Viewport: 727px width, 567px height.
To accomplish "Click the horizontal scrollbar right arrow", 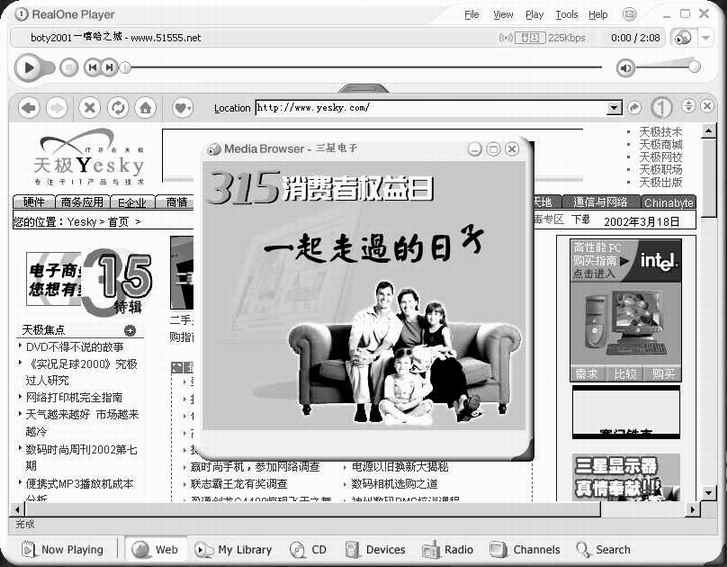I will click(692, 510).
